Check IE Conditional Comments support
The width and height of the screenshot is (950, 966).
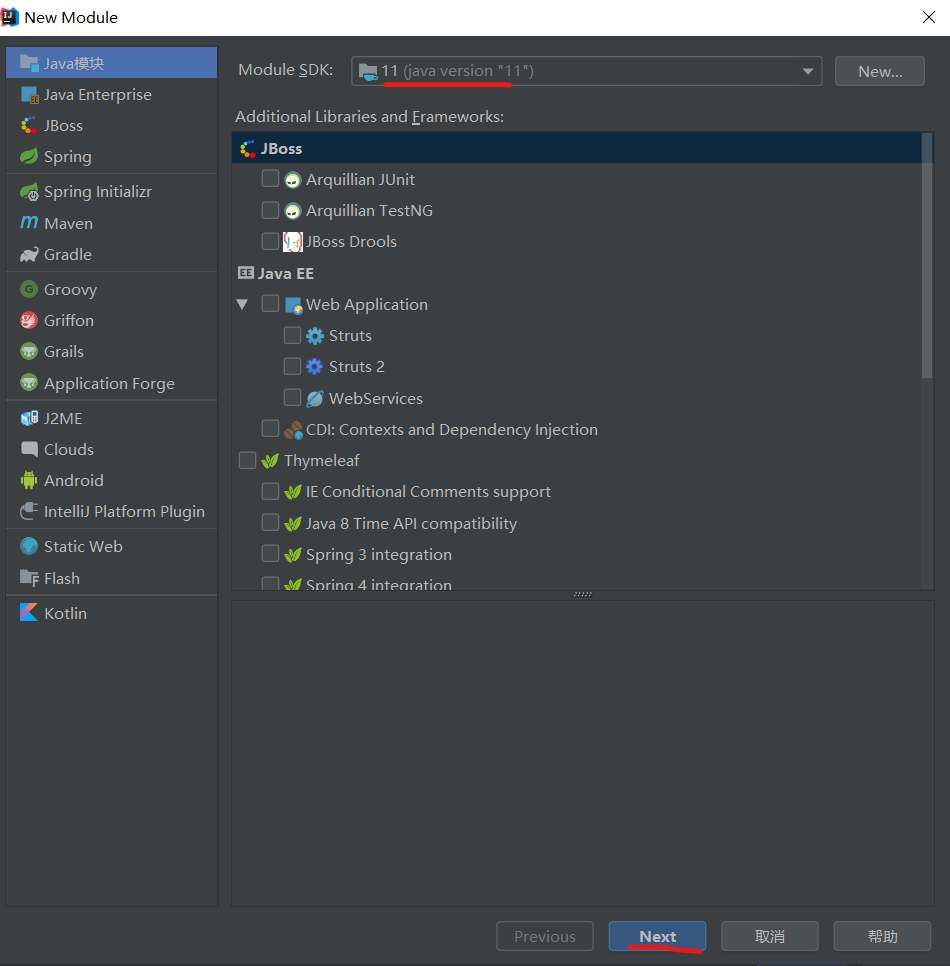270,491
